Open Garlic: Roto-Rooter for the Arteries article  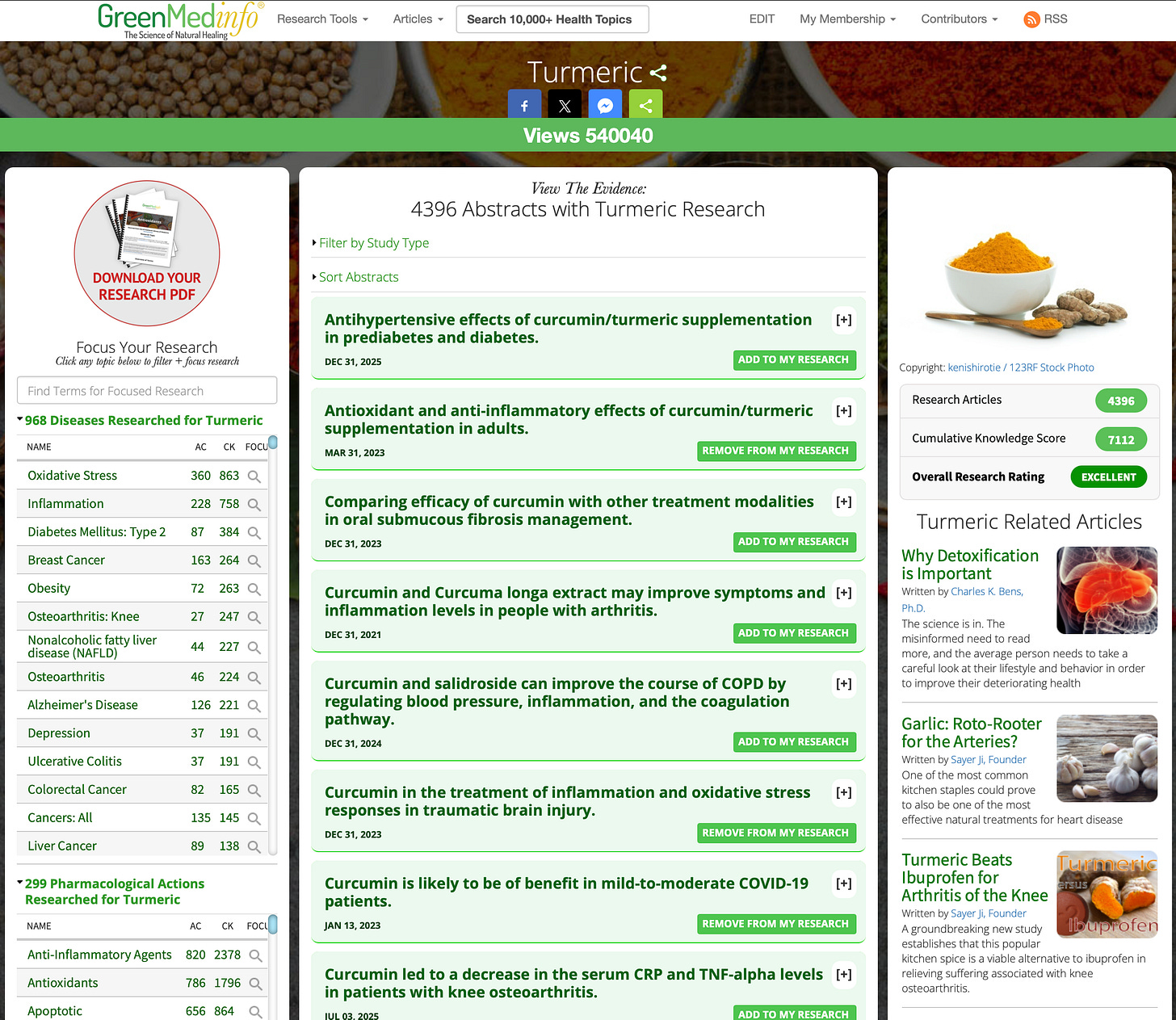pyautogui.click(x=972, y=732)
